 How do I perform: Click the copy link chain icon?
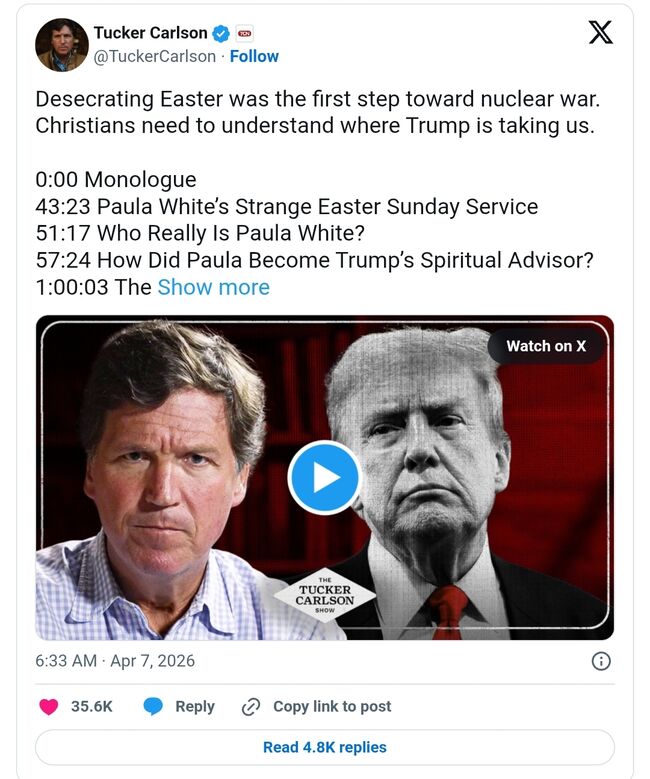[251, 706]
